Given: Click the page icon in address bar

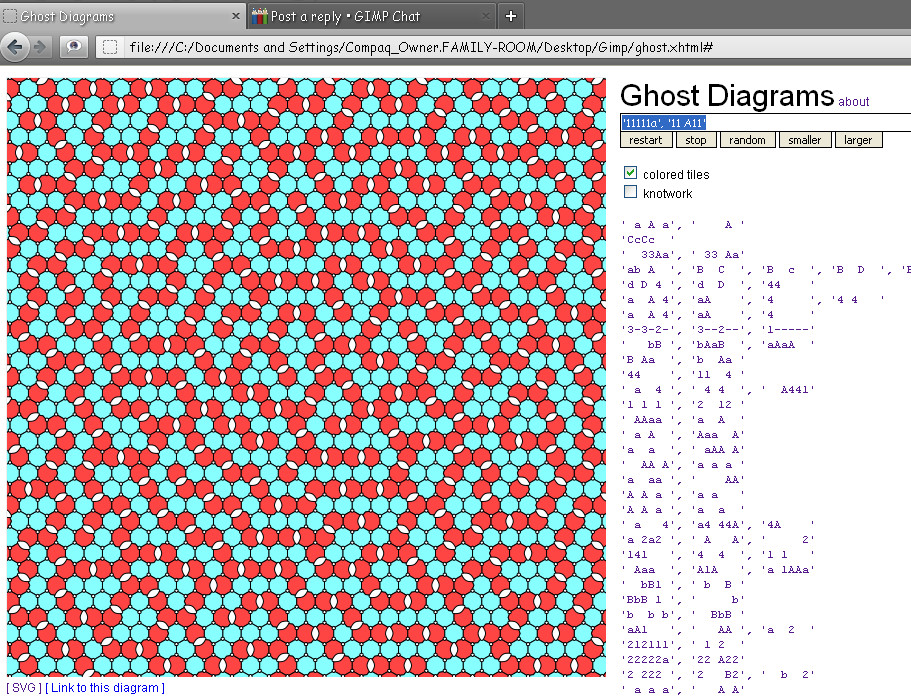Looking at the screenshot, I should click(x=110, y=47).
